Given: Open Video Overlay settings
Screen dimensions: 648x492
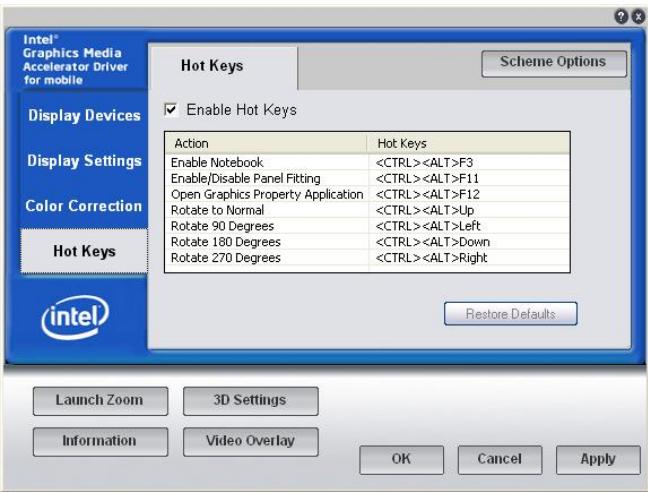Looking at the screenshot, I should click(250, 442).
